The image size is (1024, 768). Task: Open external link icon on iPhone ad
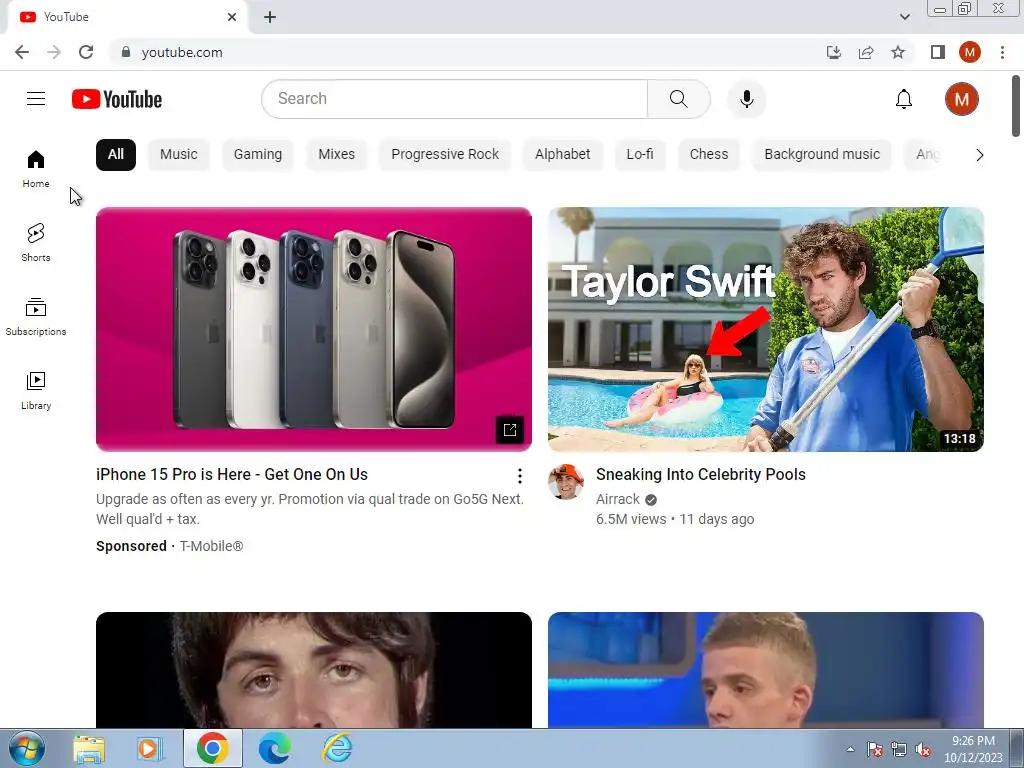click(x=509, y=430)
